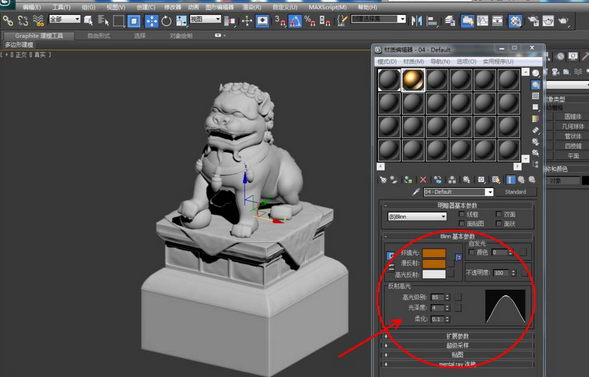Click the Sample UV Tiling icon
This screenshot has width=589, height=377.
536,107
